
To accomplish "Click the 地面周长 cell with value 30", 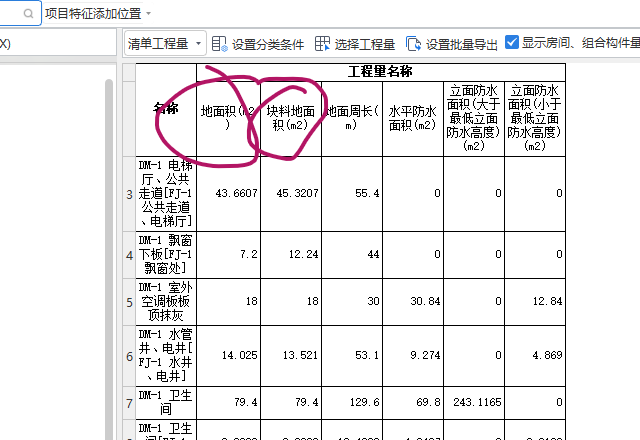I will pos(352,302).
